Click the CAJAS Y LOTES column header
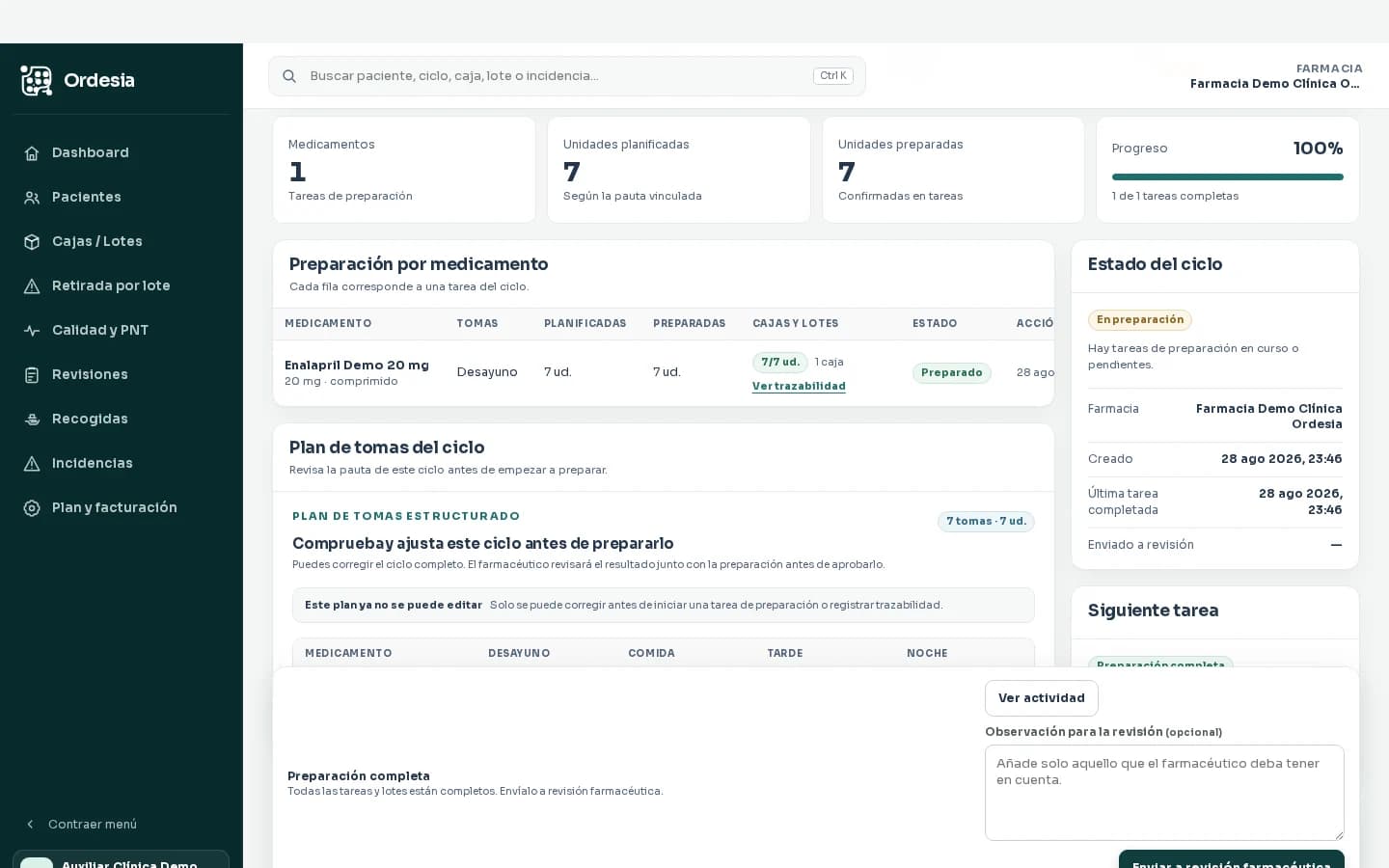 point(796,324)
